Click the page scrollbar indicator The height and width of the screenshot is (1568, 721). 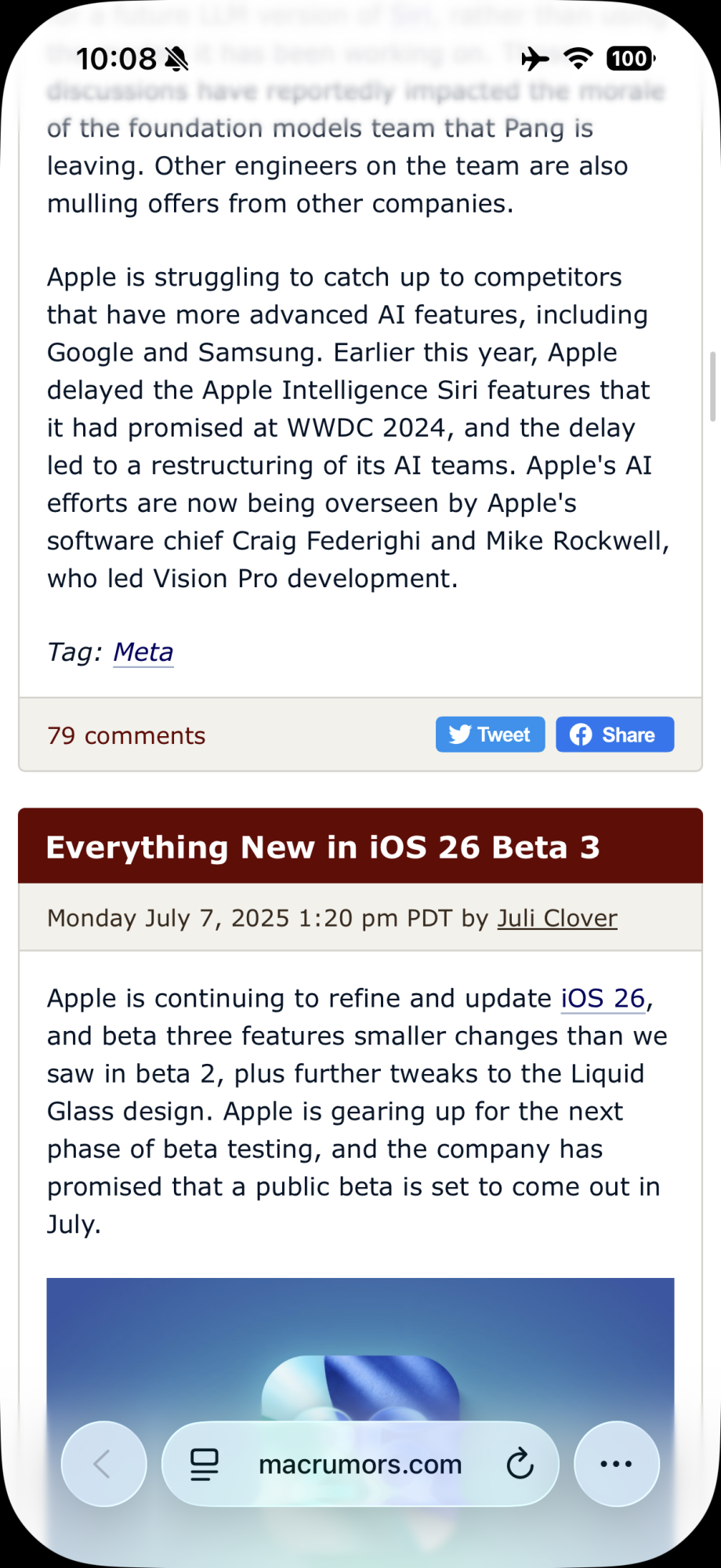pos(713,387)
